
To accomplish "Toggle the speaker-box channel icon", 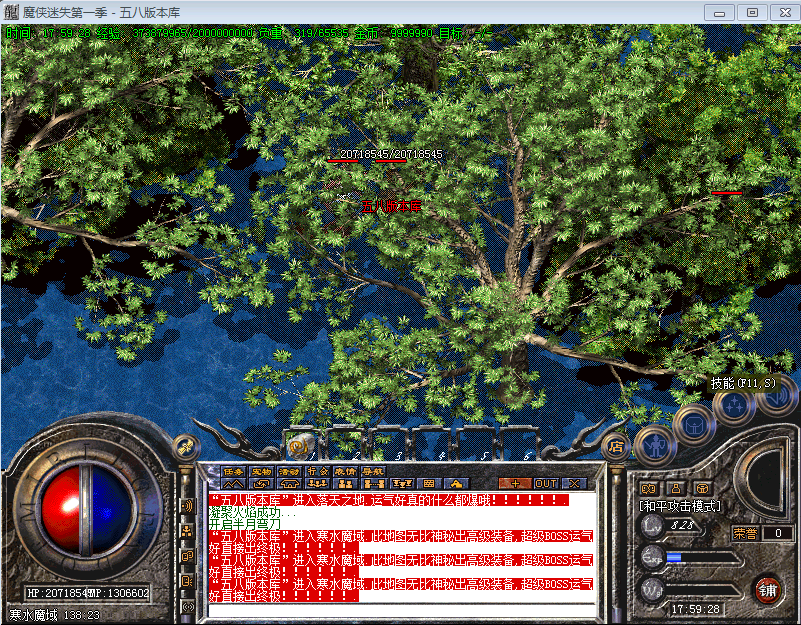I will [x=187, y=581].
